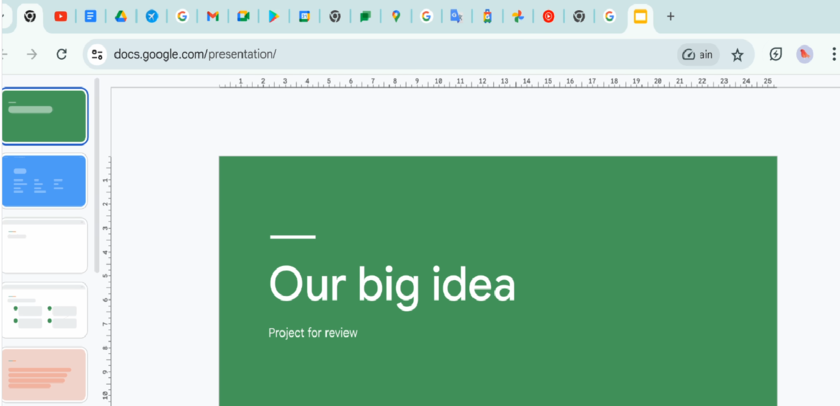
Task: Switch to the Google Maps tab
Action: [x=396, y=16]
